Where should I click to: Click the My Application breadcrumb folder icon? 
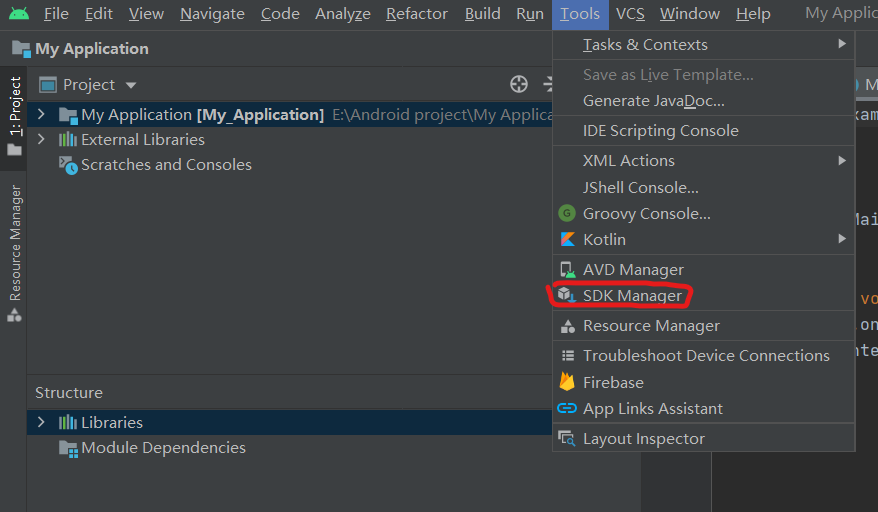tap(21, 49)
